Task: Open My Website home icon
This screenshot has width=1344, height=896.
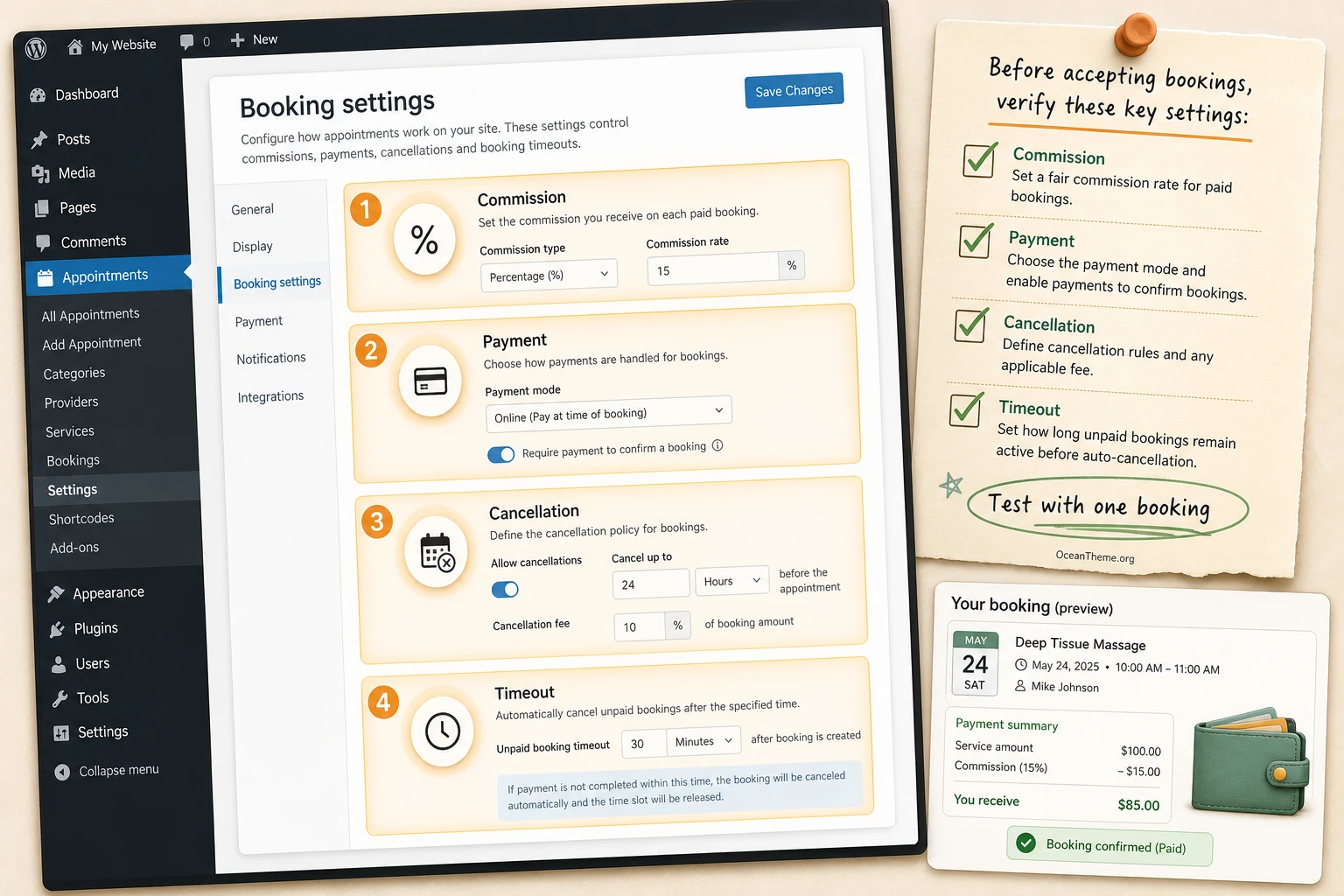Action: [x=75, y=47]
